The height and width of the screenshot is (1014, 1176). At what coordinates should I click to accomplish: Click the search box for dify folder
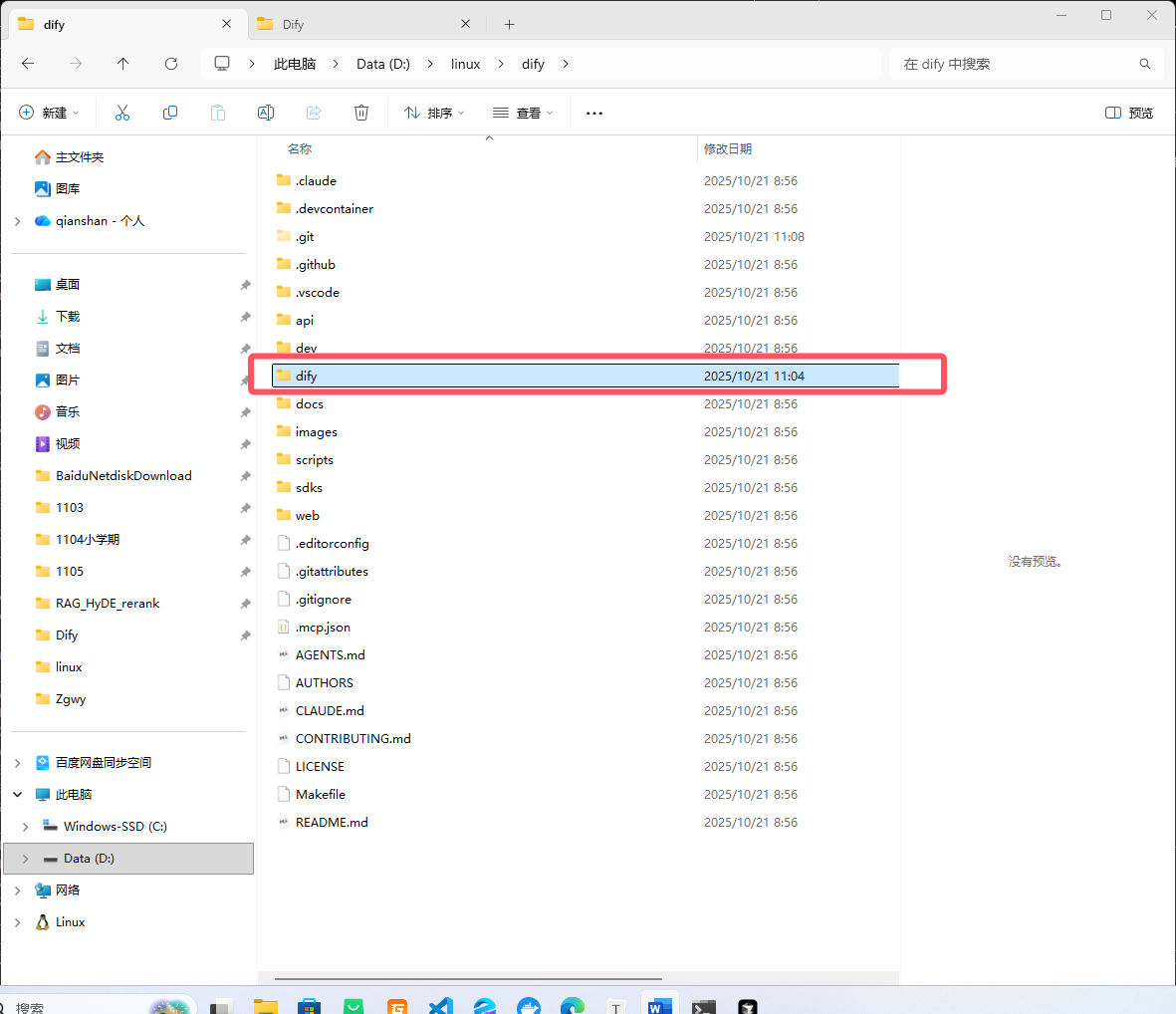pos(1016,64)
